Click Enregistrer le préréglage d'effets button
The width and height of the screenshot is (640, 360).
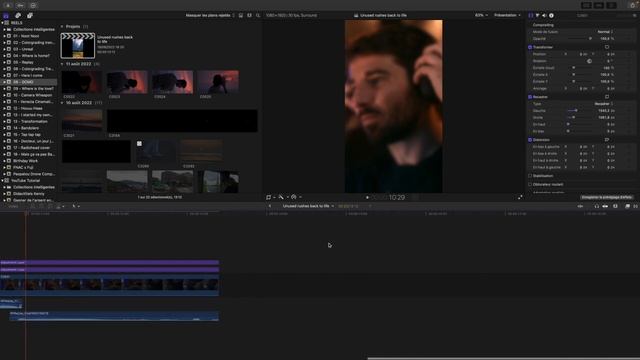pos(607,197)
